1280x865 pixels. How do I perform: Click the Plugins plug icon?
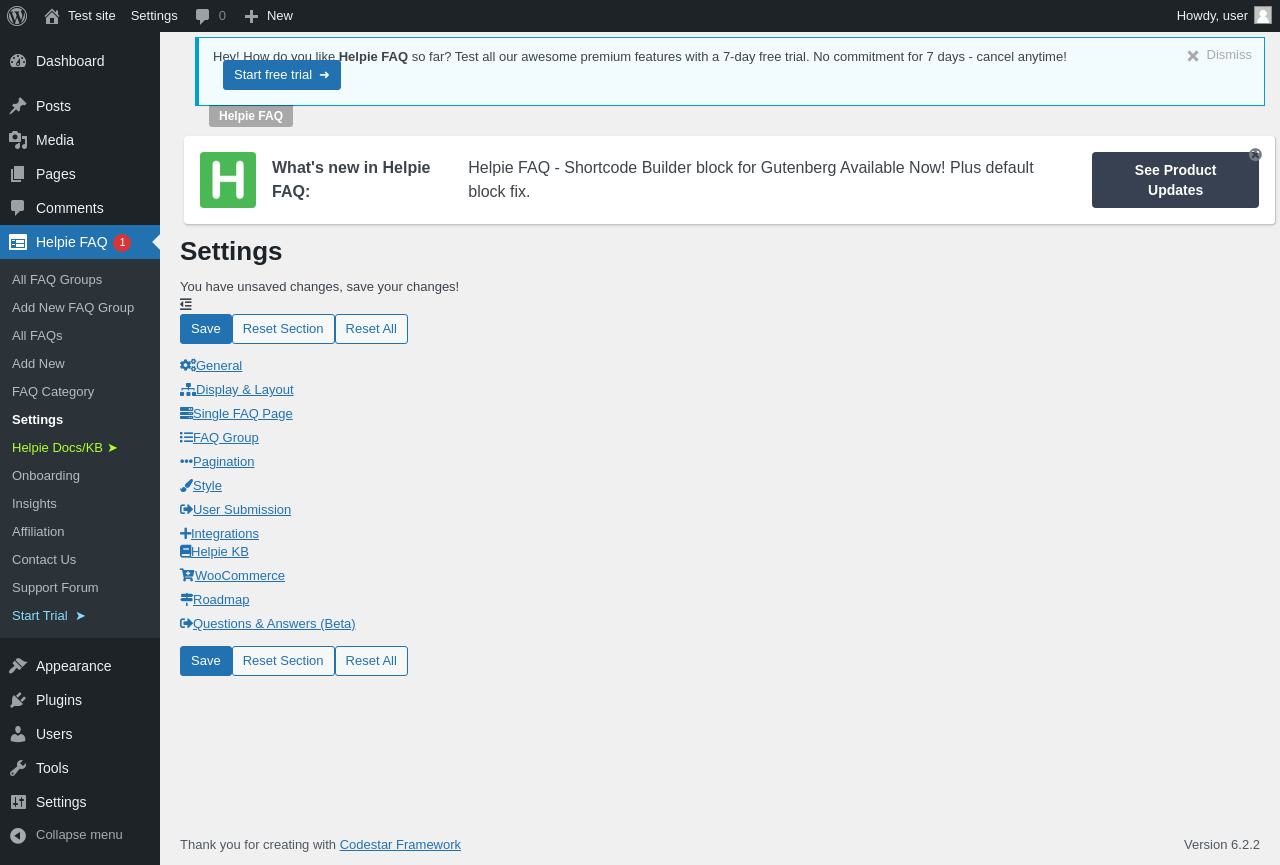(x=18, y=700)
